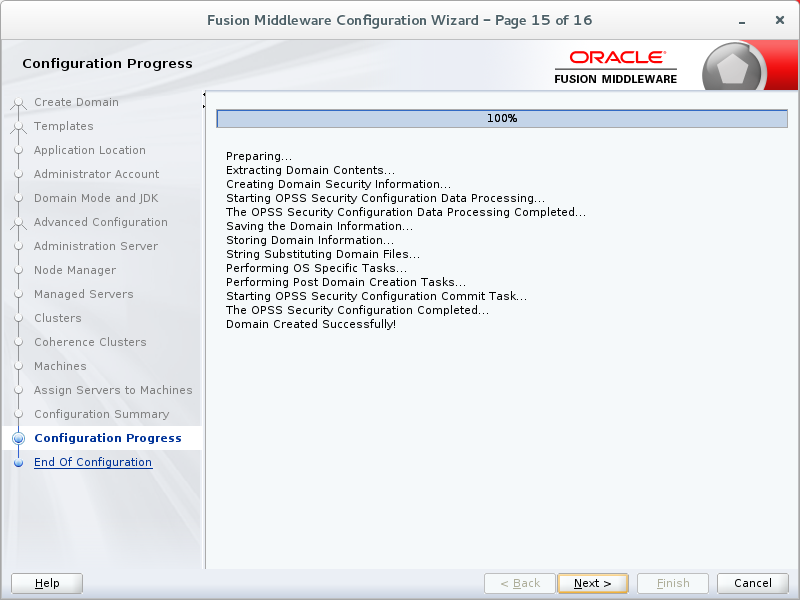800x600 pixels.
Task: Click the 100% progress bar
Action: (502, 118)
